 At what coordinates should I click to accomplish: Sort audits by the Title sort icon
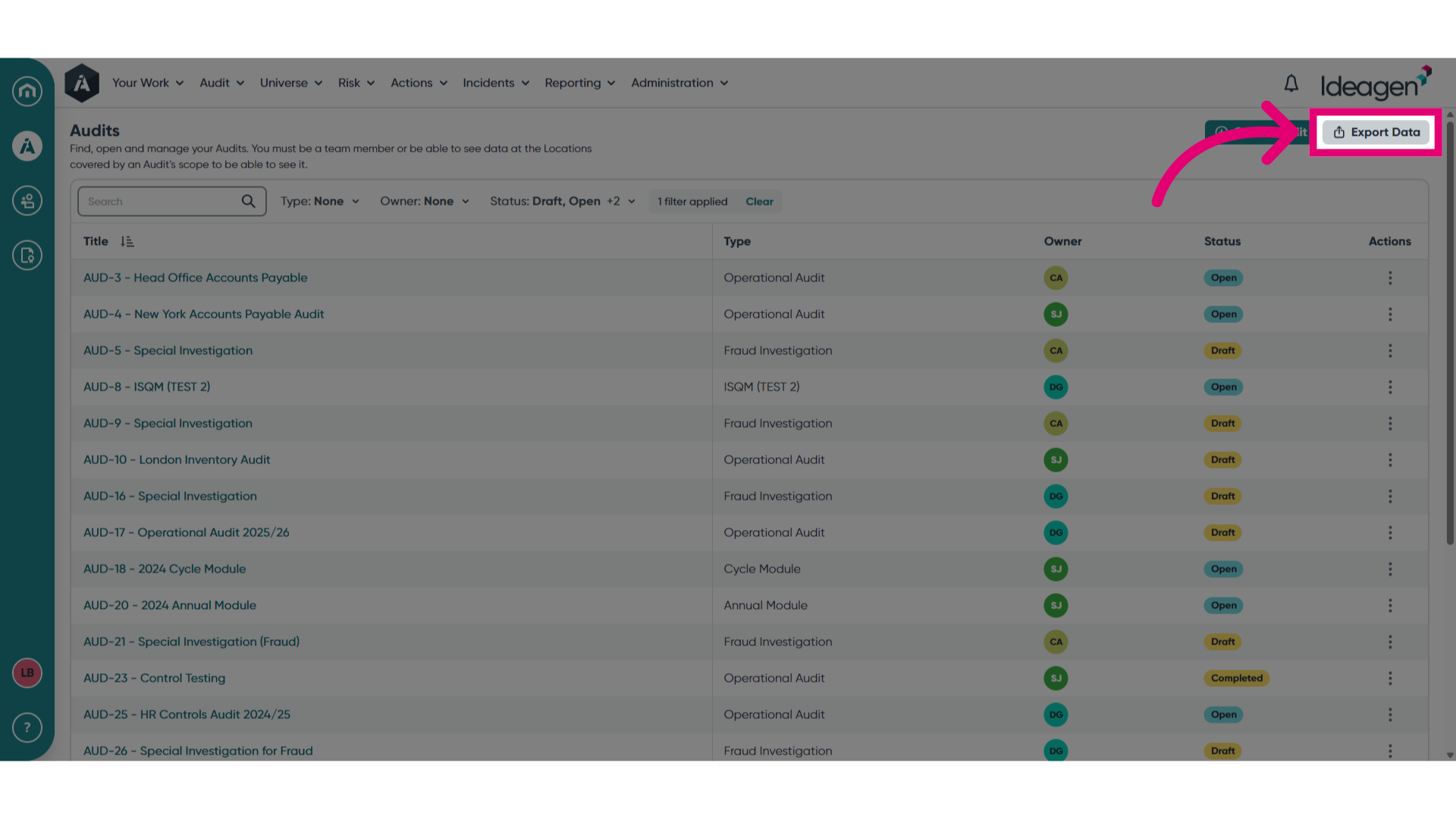click(127, 241)
